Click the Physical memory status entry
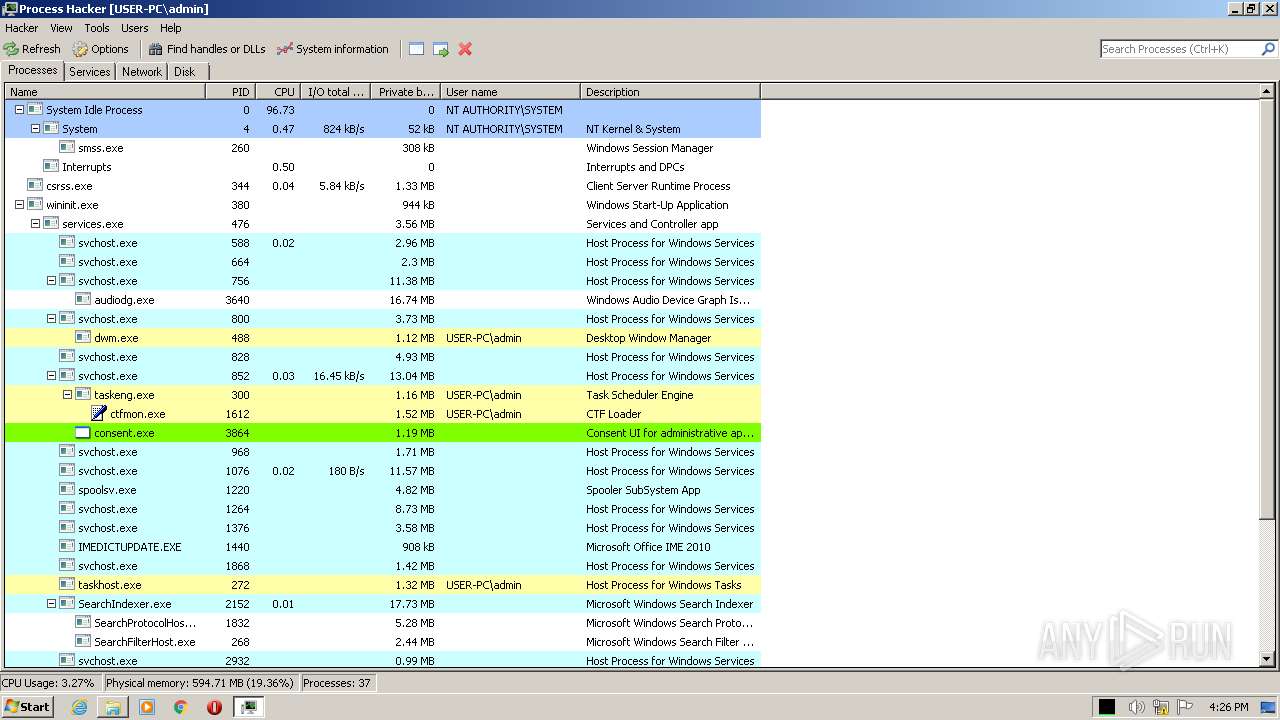 (200, 683)
